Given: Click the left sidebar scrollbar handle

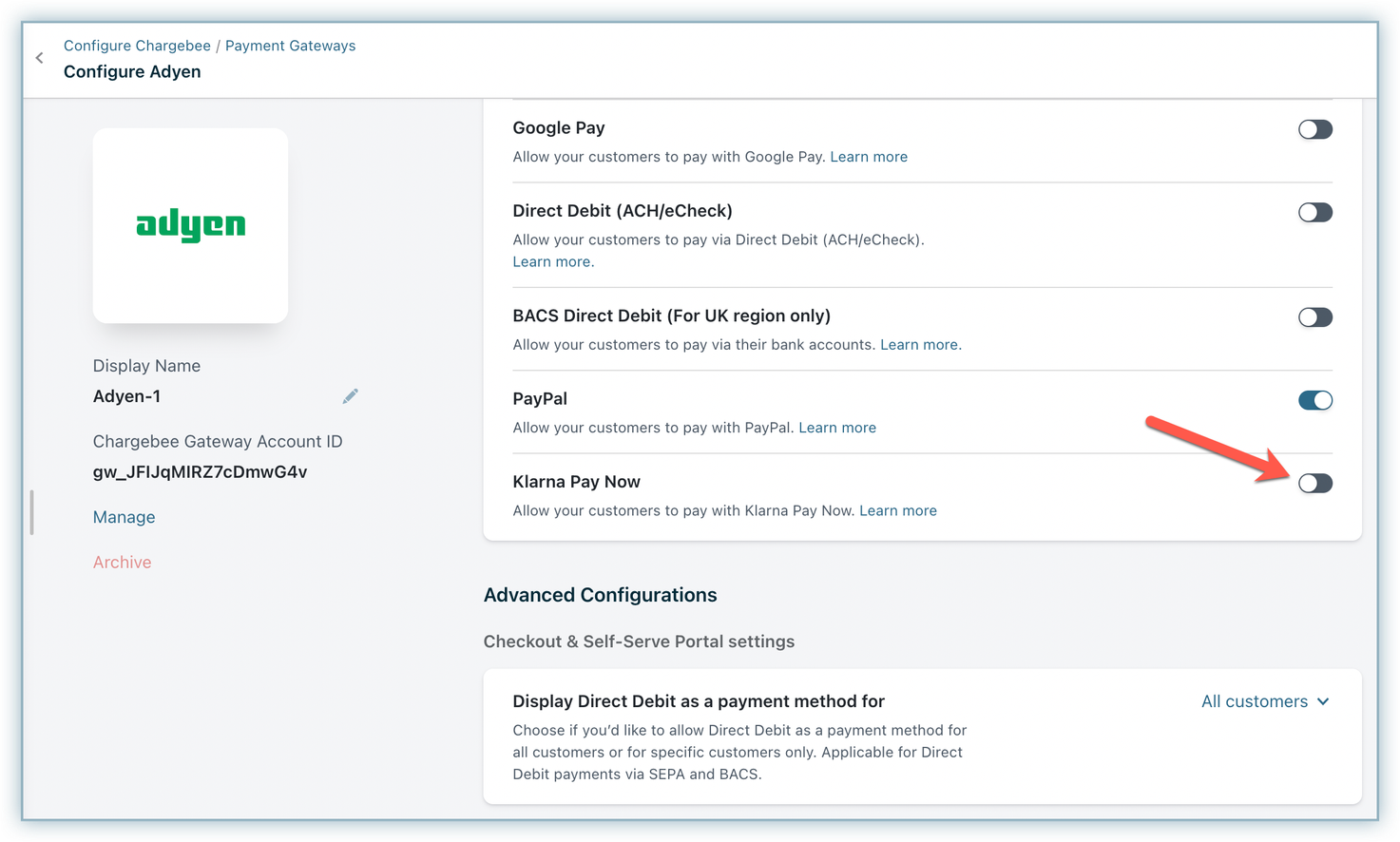Looking at the screenshot, I should (32, 512).
